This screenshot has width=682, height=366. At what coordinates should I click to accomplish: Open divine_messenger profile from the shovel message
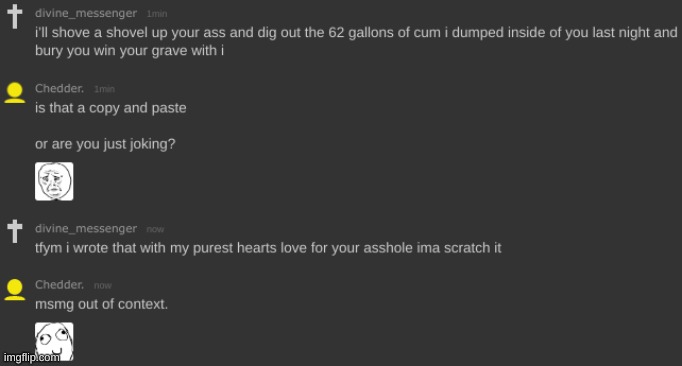click(x=86, y=13)
